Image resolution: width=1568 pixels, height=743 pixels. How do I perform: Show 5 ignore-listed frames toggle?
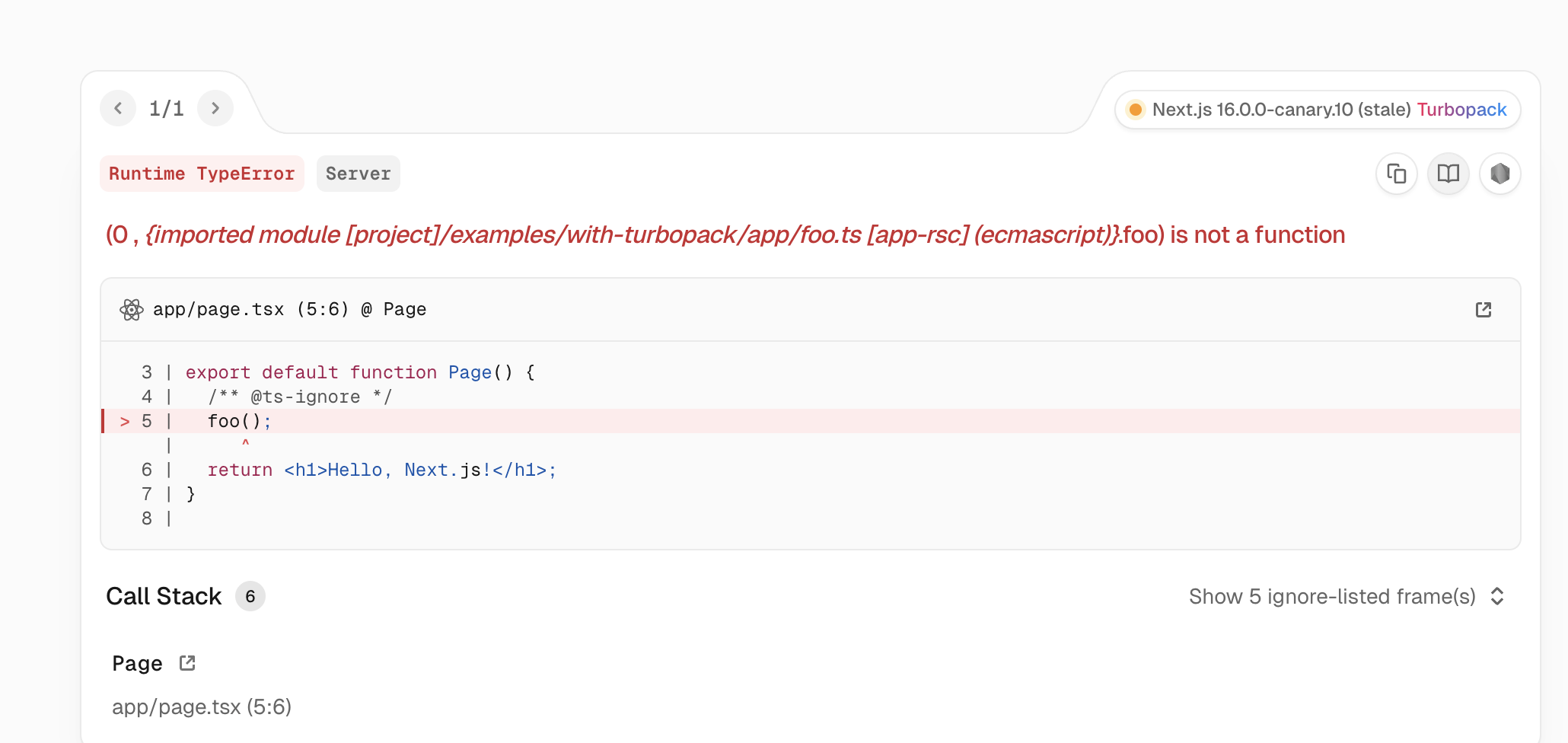pos(1331,597)
